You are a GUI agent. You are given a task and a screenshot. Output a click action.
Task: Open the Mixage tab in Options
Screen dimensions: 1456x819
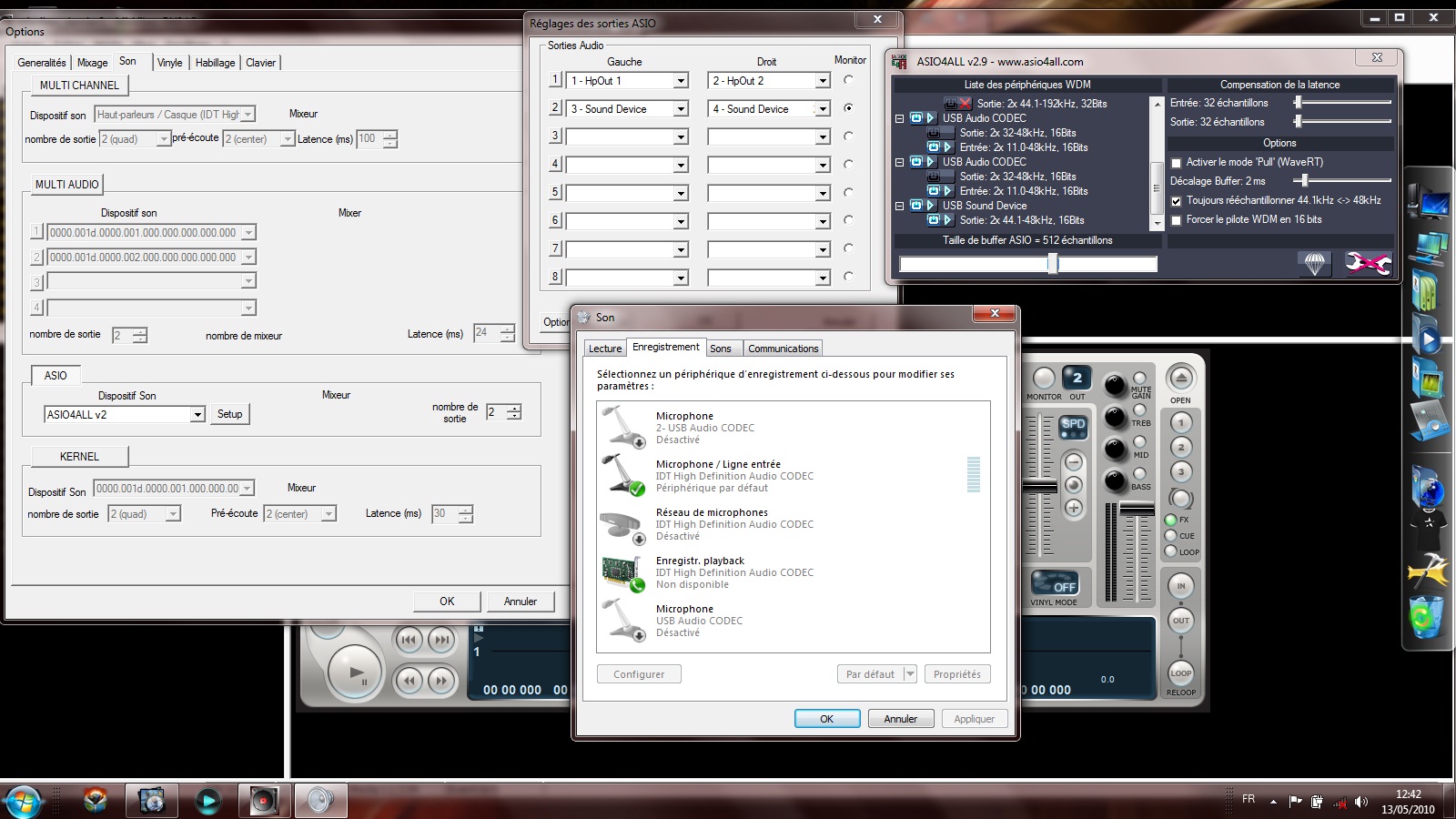[92, 63]
